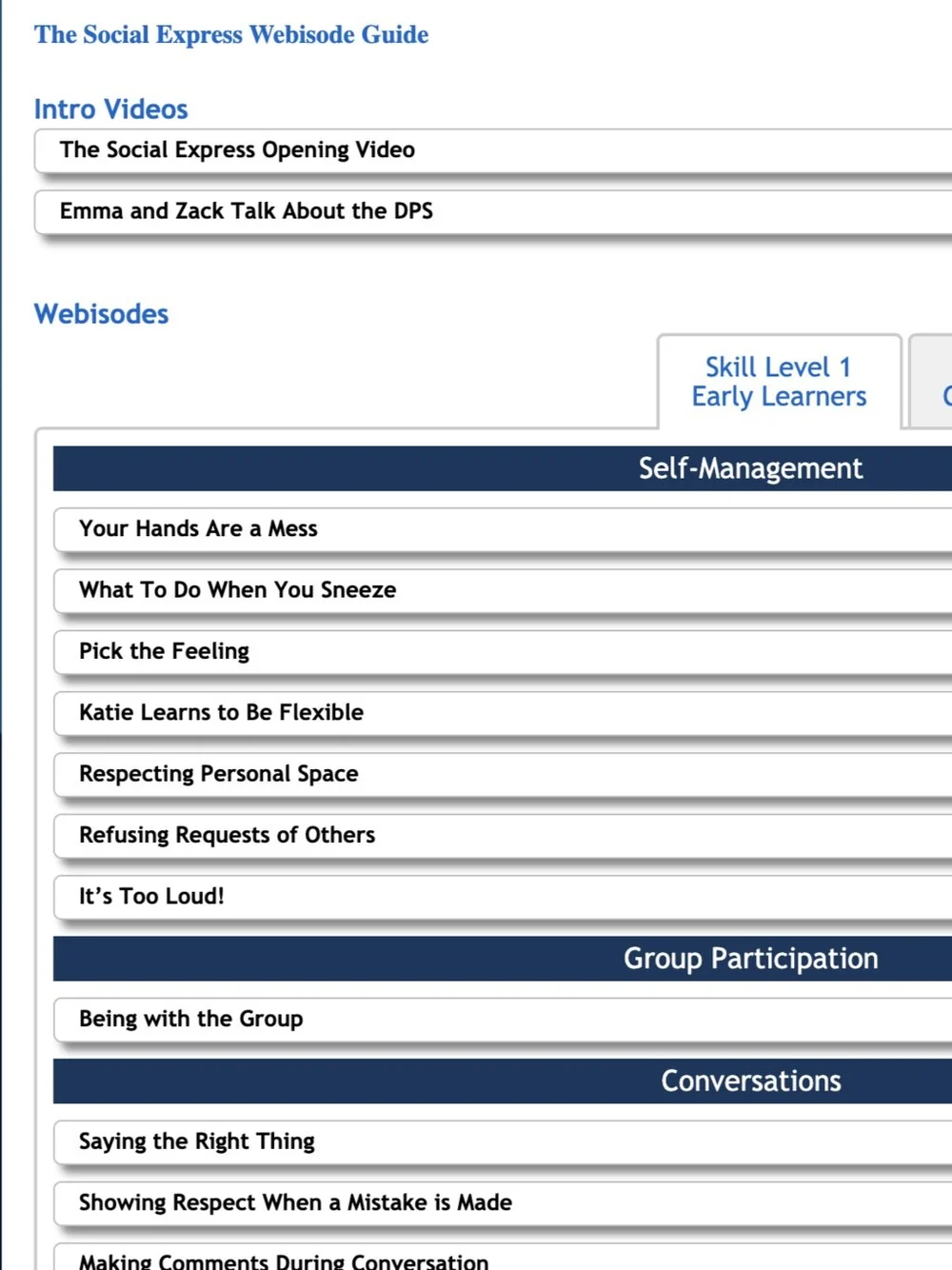
Task: Click the Conversations section header
Action: coord(503,1081)
